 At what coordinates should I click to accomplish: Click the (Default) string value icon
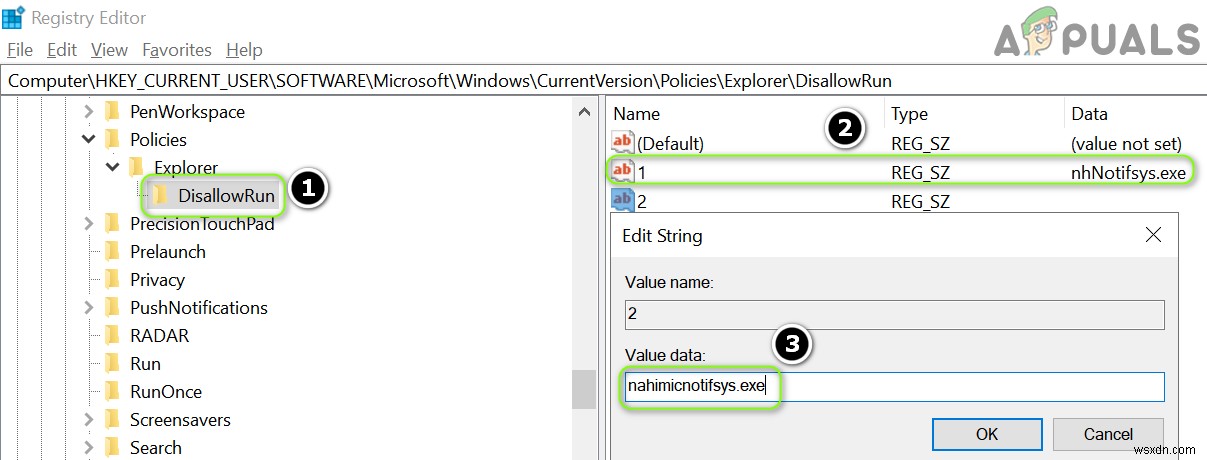(x=623, y=144)
